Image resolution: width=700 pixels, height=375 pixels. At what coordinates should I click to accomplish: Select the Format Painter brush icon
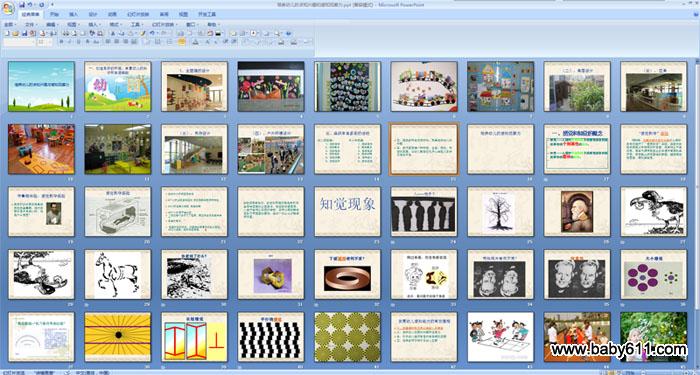143,33
